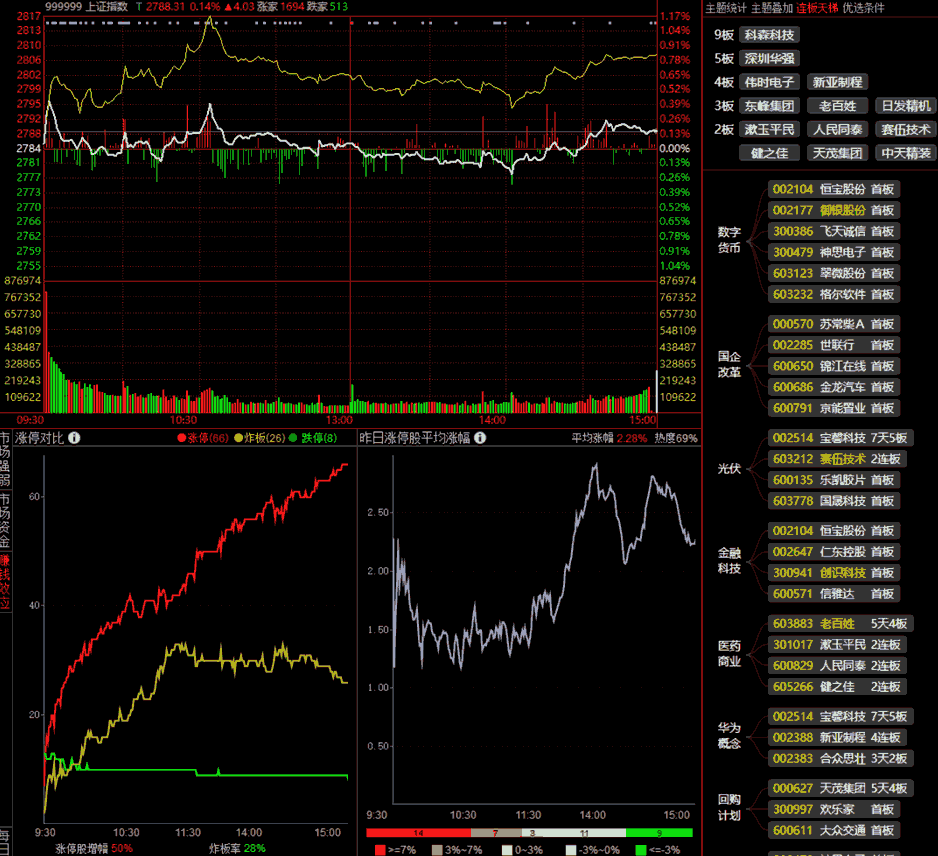
Task: Select the 600829 人民同泰 2连板 row
Action: [x=838, y=666]
